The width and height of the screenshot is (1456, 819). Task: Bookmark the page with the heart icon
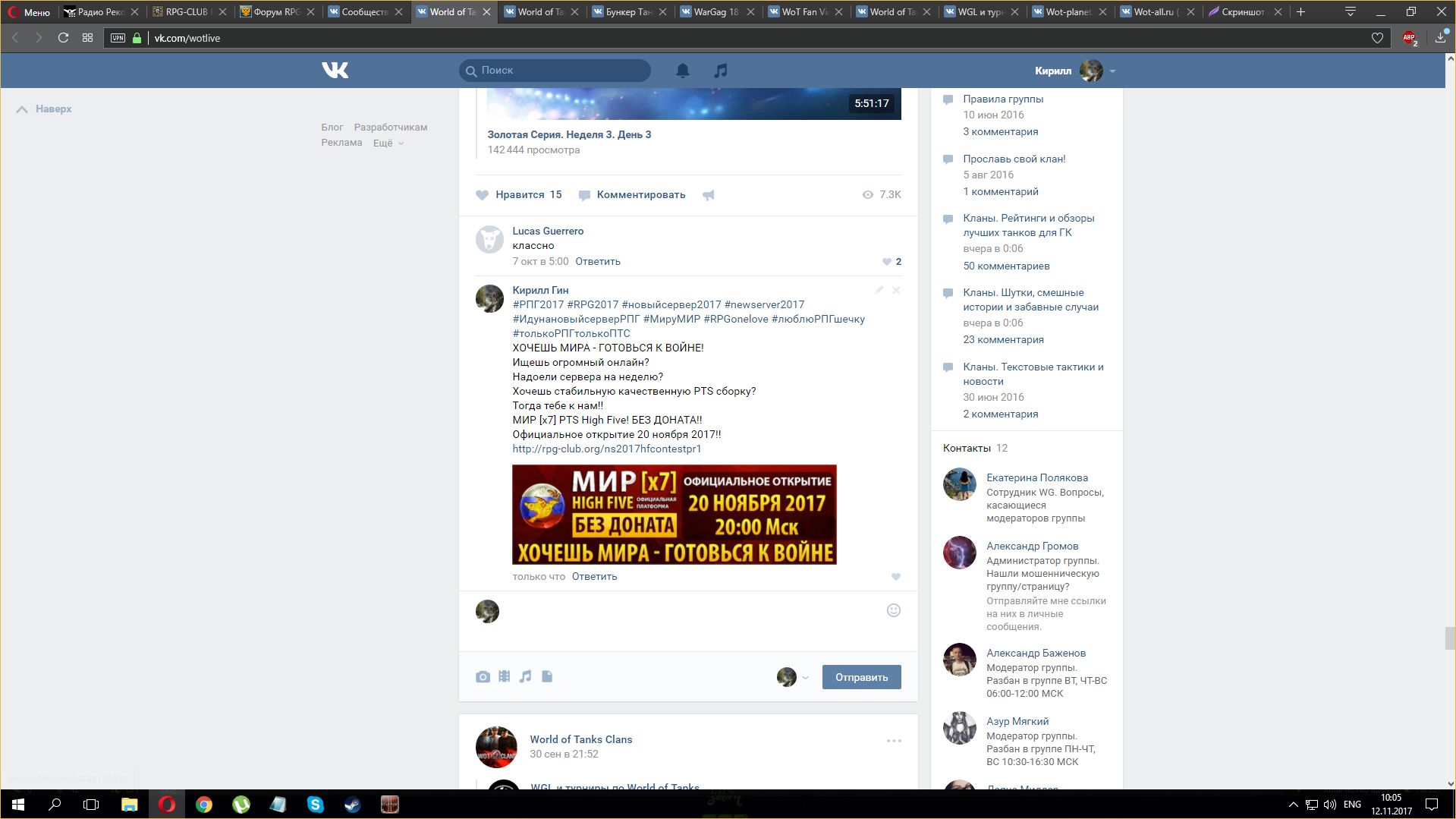pyautogui.click(x=1377, y=38)
